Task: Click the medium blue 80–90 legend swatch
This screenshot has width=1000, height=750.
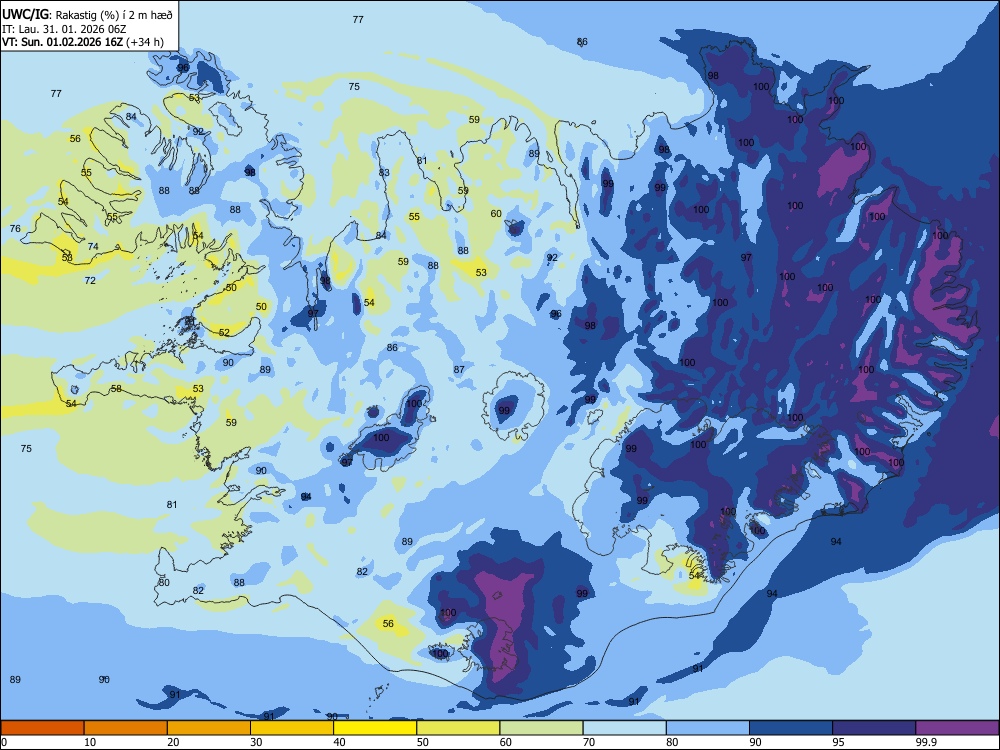Action: [708, 728]
